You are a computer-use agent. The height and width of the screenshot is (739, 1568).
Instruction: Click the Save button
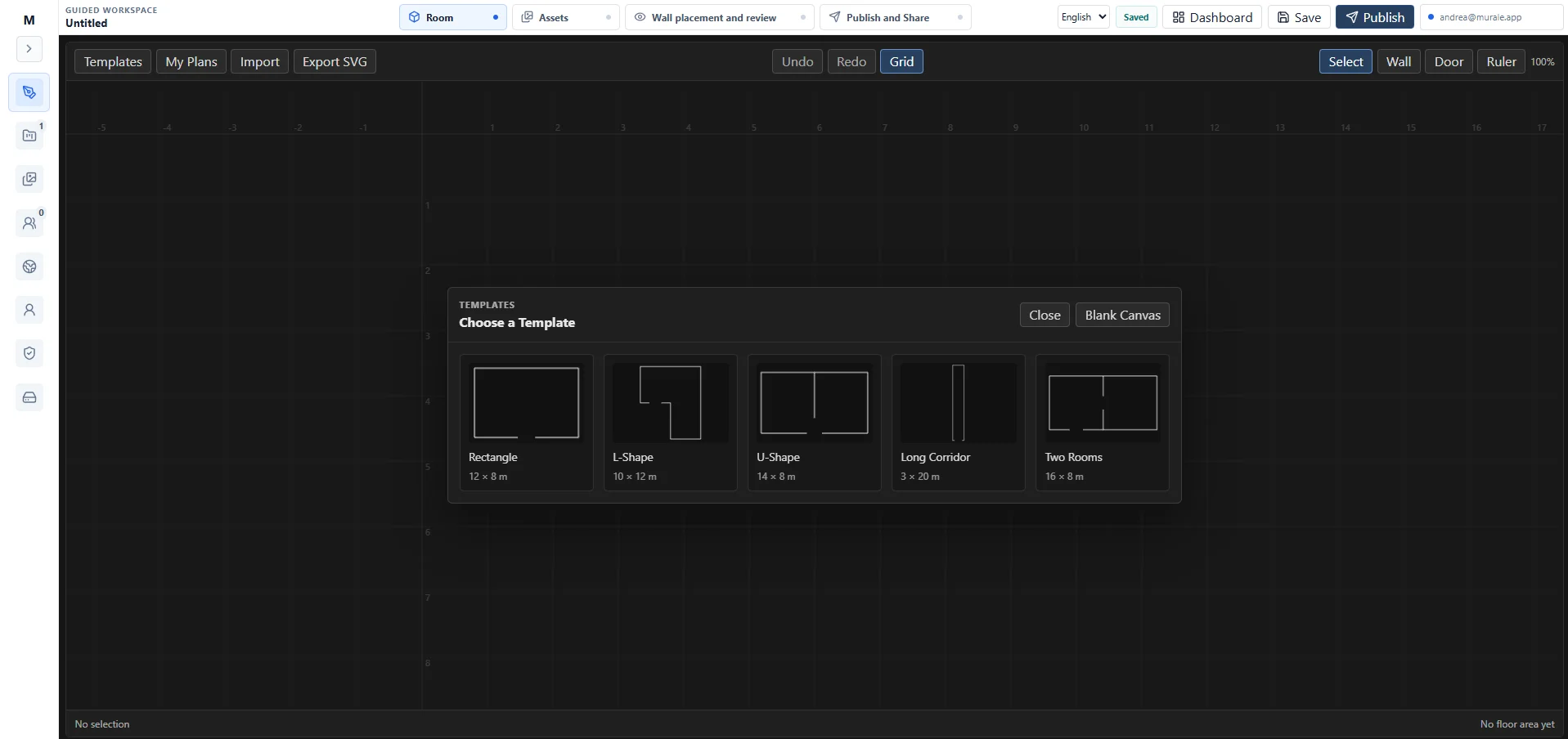point(1299,17)
